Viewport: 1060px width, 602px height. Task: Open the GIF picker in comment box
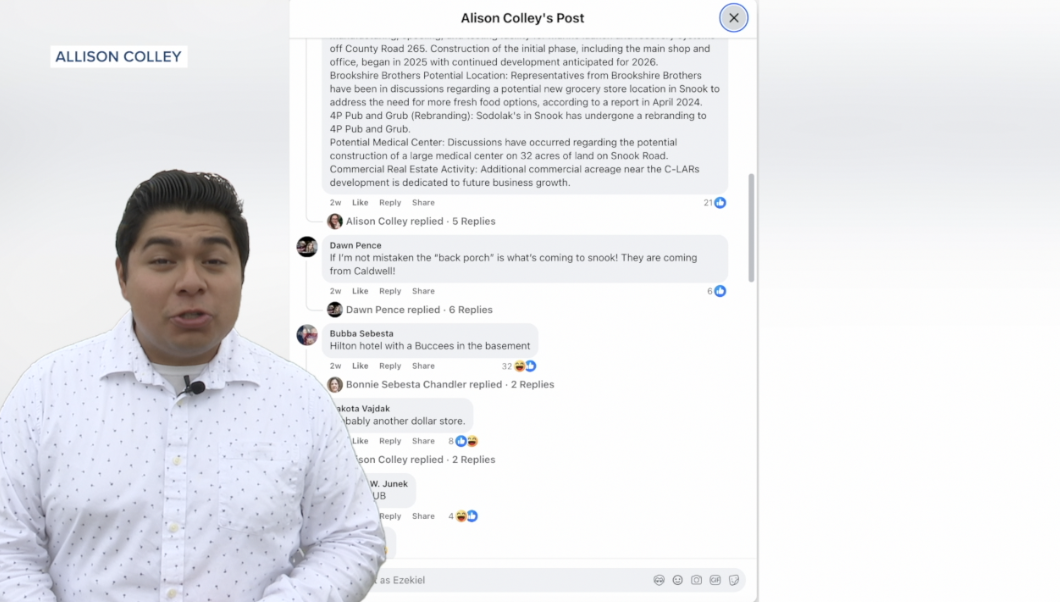tap(715, 580)
